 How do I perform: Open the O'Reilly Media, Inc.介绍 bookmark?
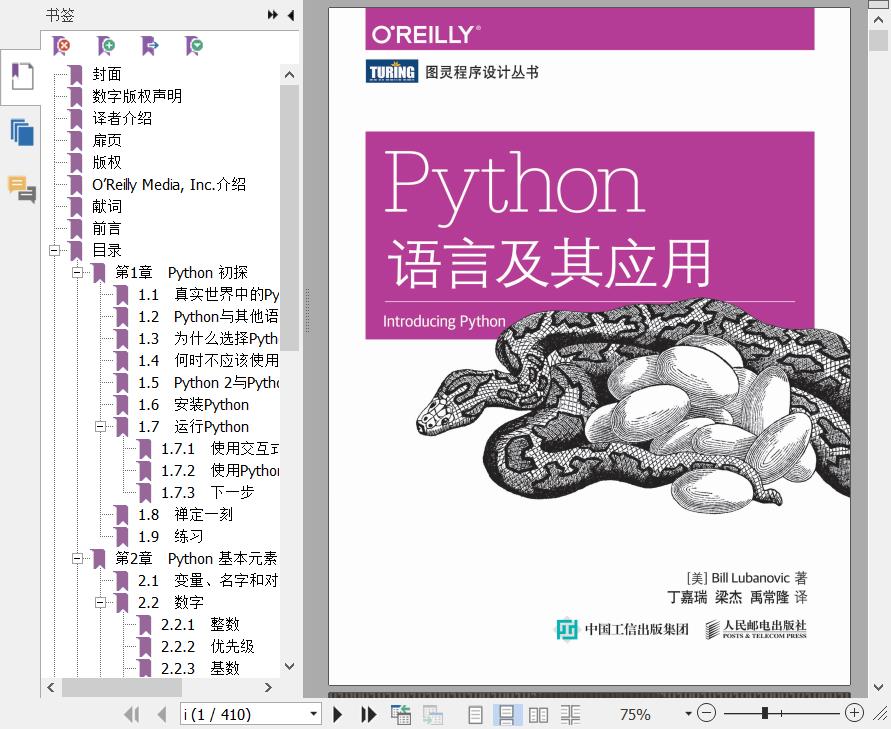point(169,185)
